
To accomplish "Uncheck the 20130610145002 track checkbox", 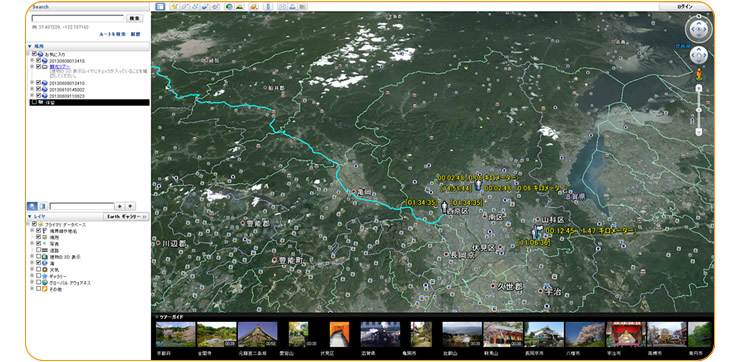I will [39, 89].
